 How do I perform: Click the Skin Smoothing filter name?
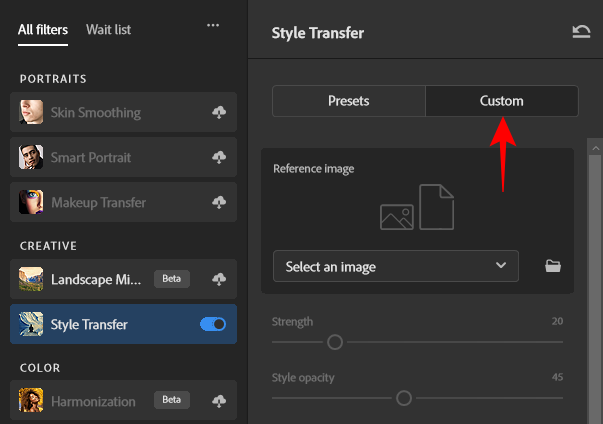[96, 113]
